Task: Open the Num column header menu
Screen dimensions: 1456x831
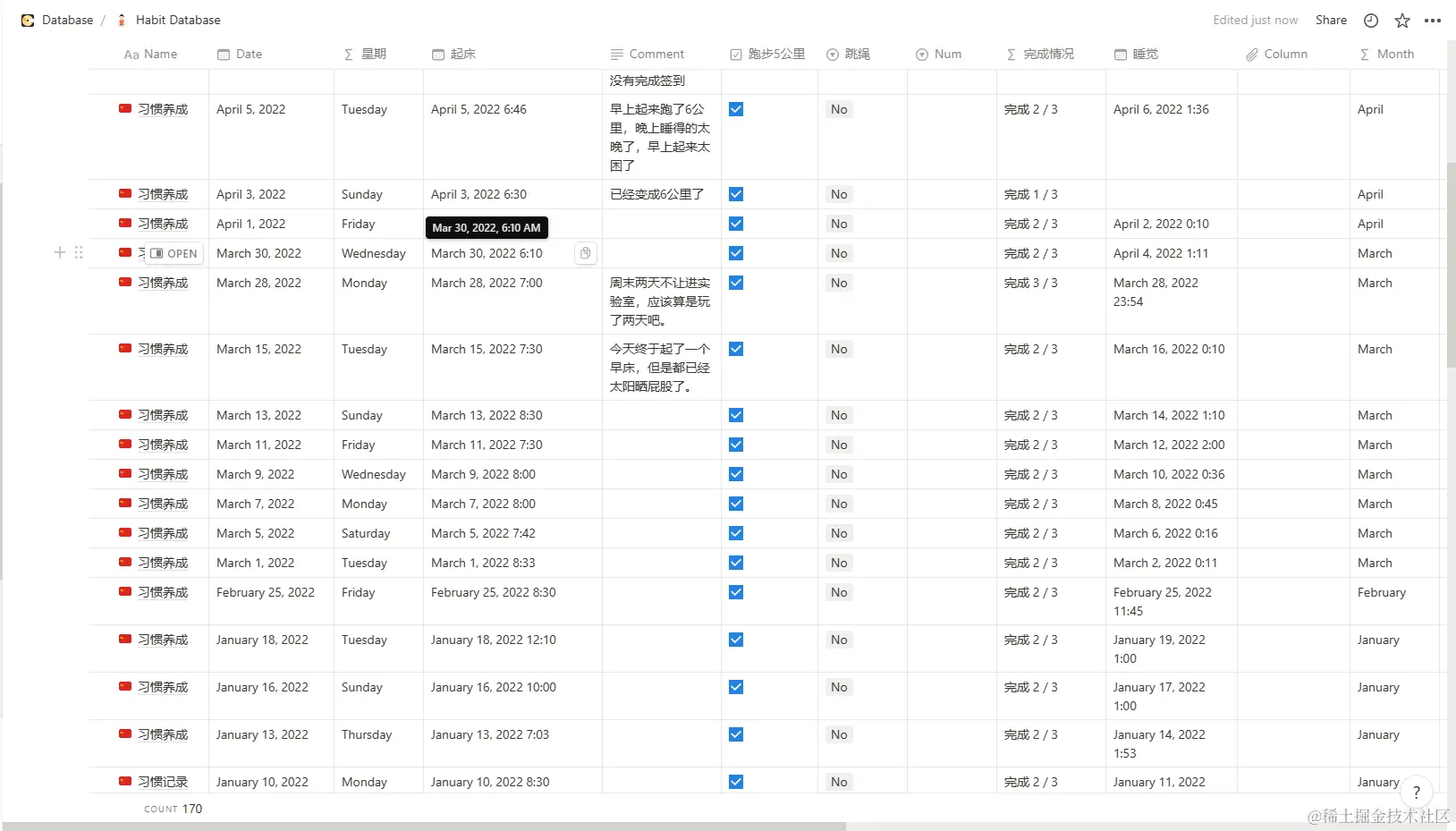Action: [x=938, y=55]
